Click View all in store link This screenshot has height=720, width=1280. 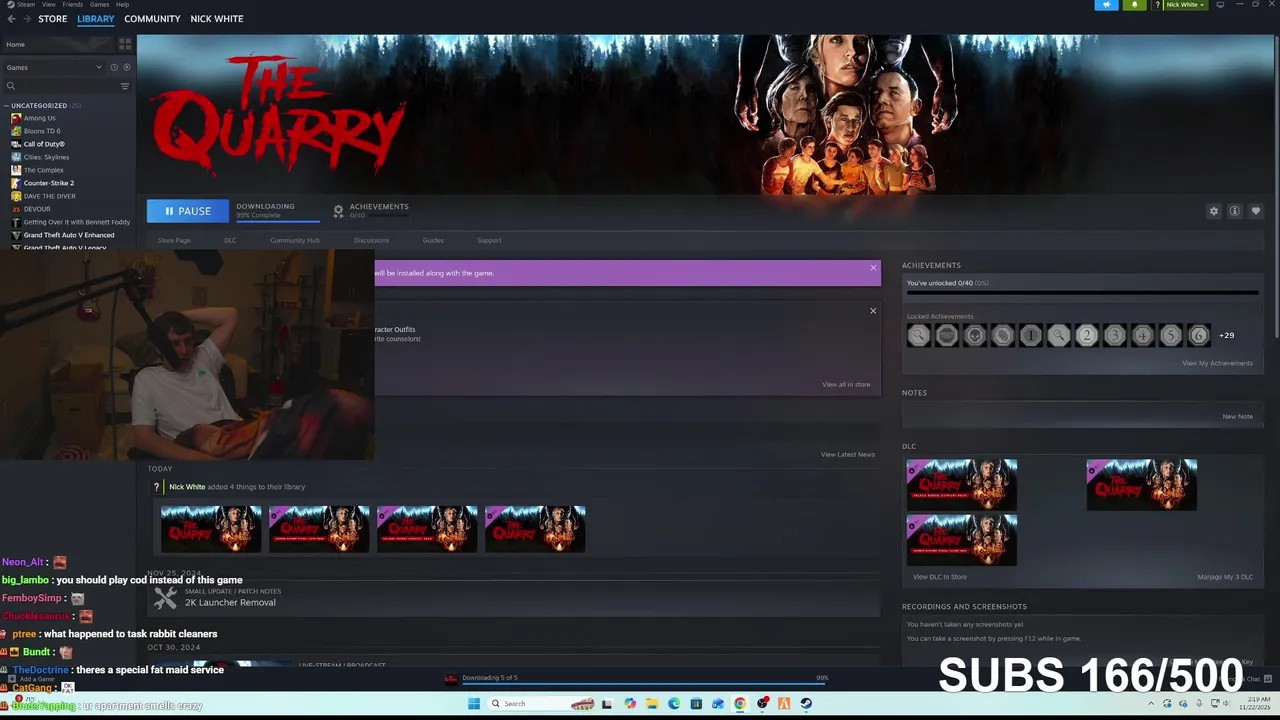click(846, 385)
